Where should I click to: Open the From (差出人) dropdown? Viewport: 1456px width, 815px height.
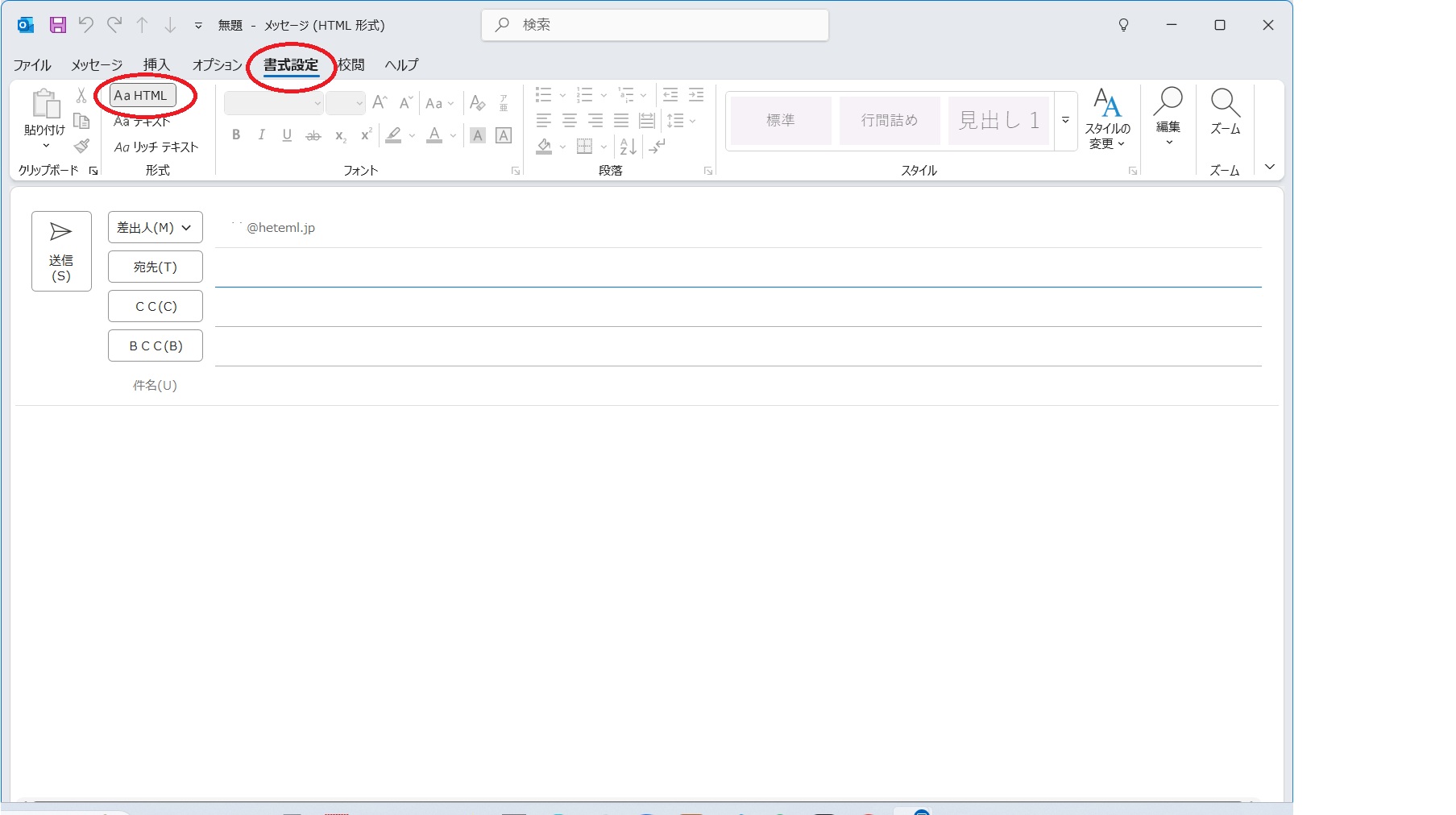pyautogui.click(x=156, y=228)
